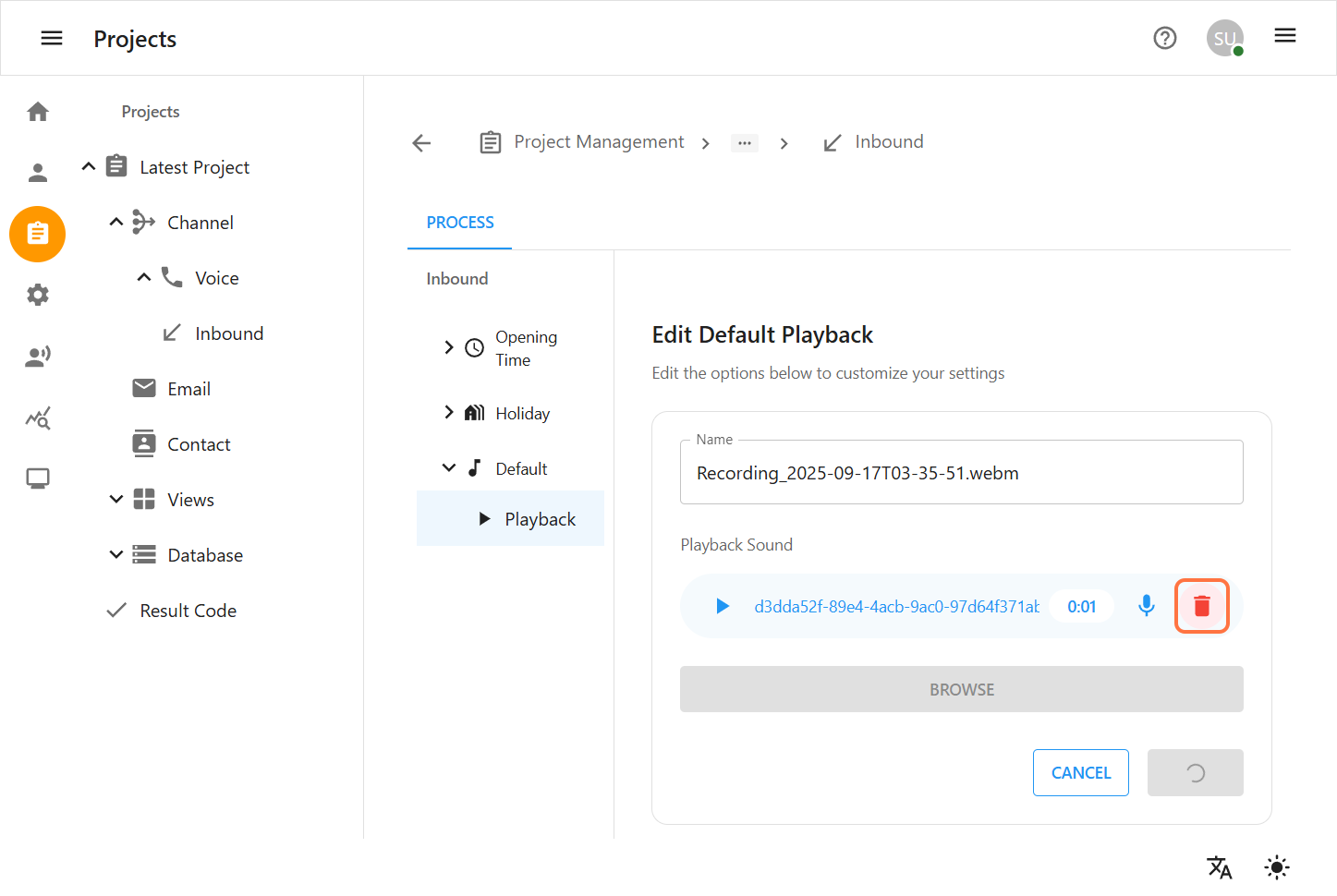Expand the Views tree node
This screenshot has height=896, width=1337.
click(x=116, y=500)
